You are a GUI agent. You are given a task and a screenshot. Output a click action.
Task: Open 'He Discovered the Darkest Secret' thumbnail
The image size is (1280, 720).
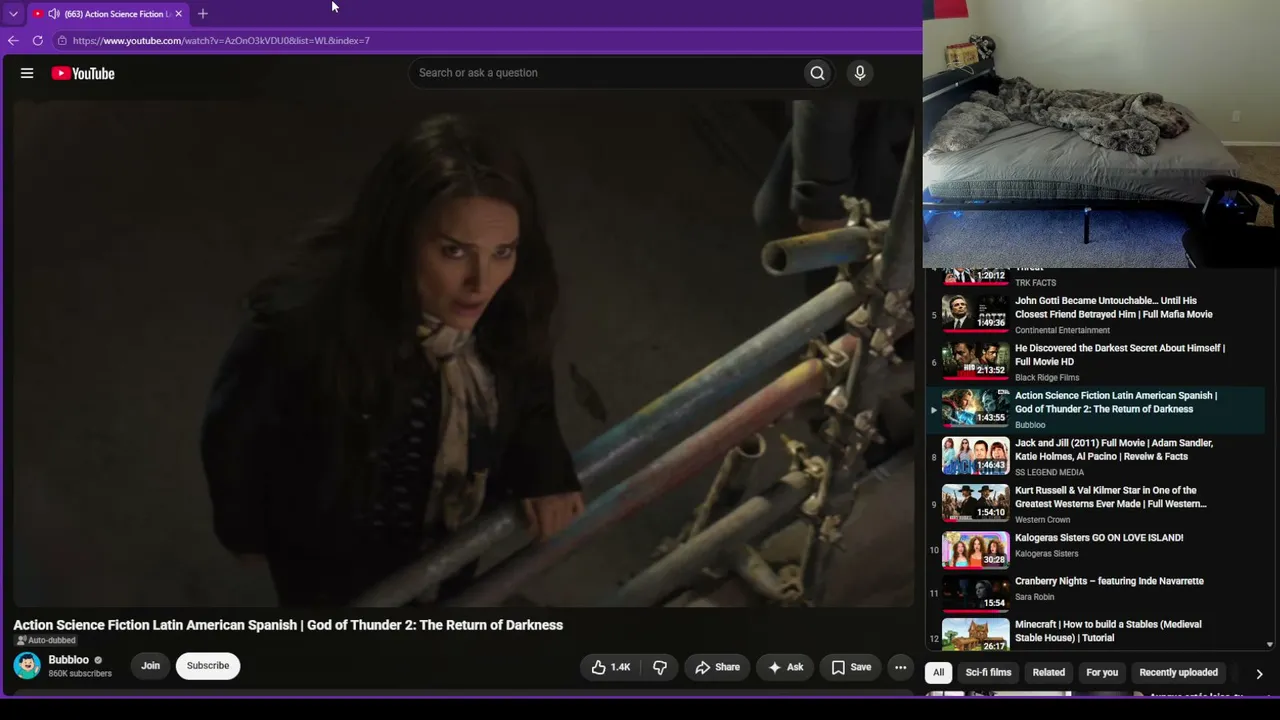tap(975, 361)
